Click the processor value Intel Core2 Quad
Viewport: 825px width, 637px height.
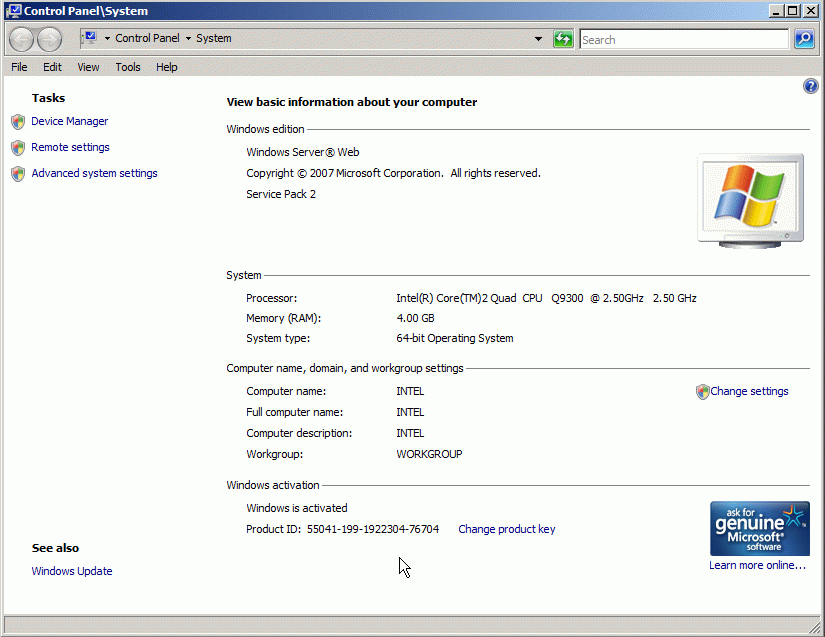tap(546, 298)
